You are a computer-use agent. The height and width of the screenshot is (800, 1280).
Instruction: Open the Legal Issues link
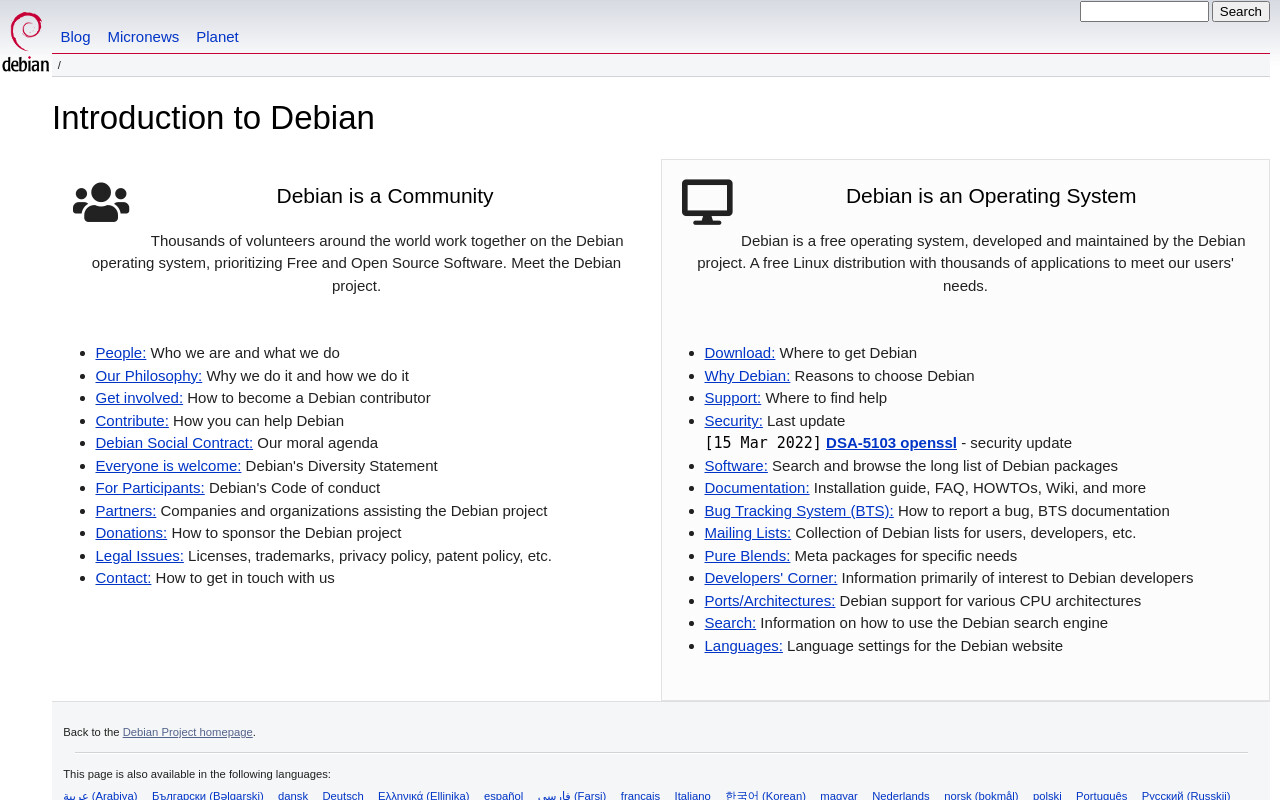coord(139,556)
